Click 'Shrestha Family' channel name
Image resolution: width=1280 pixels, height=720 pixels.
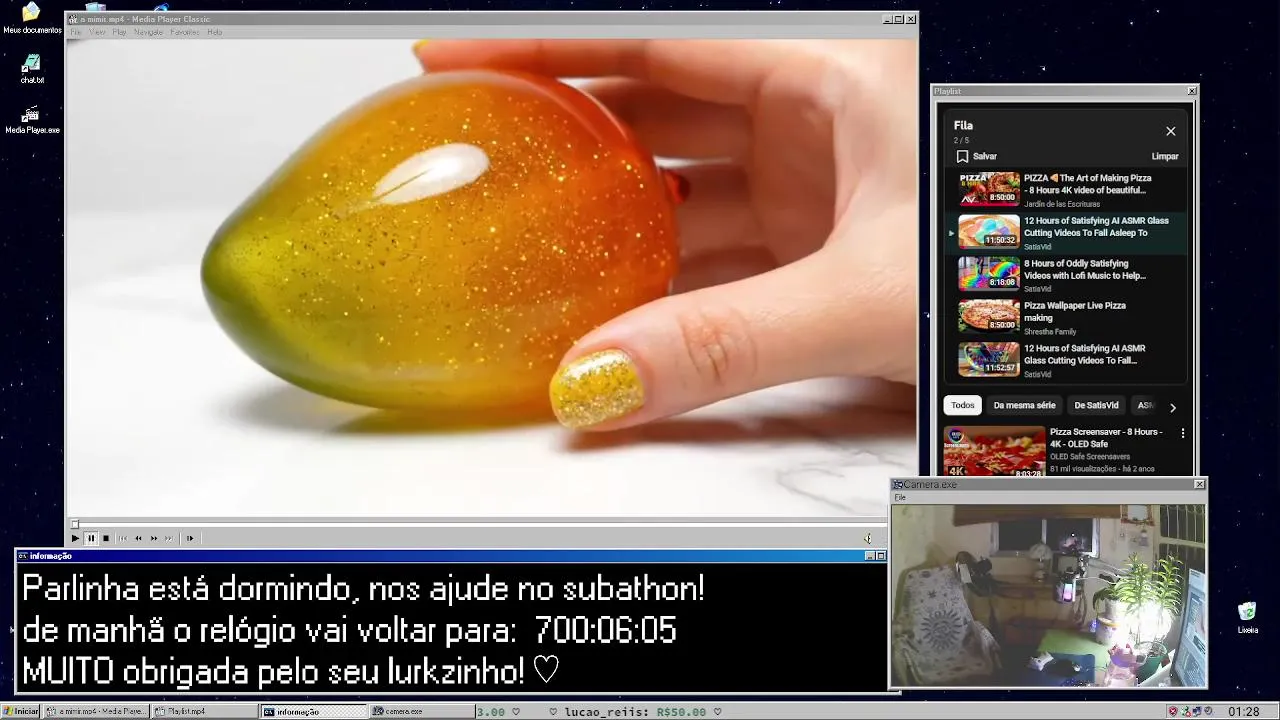(1050, 331)
